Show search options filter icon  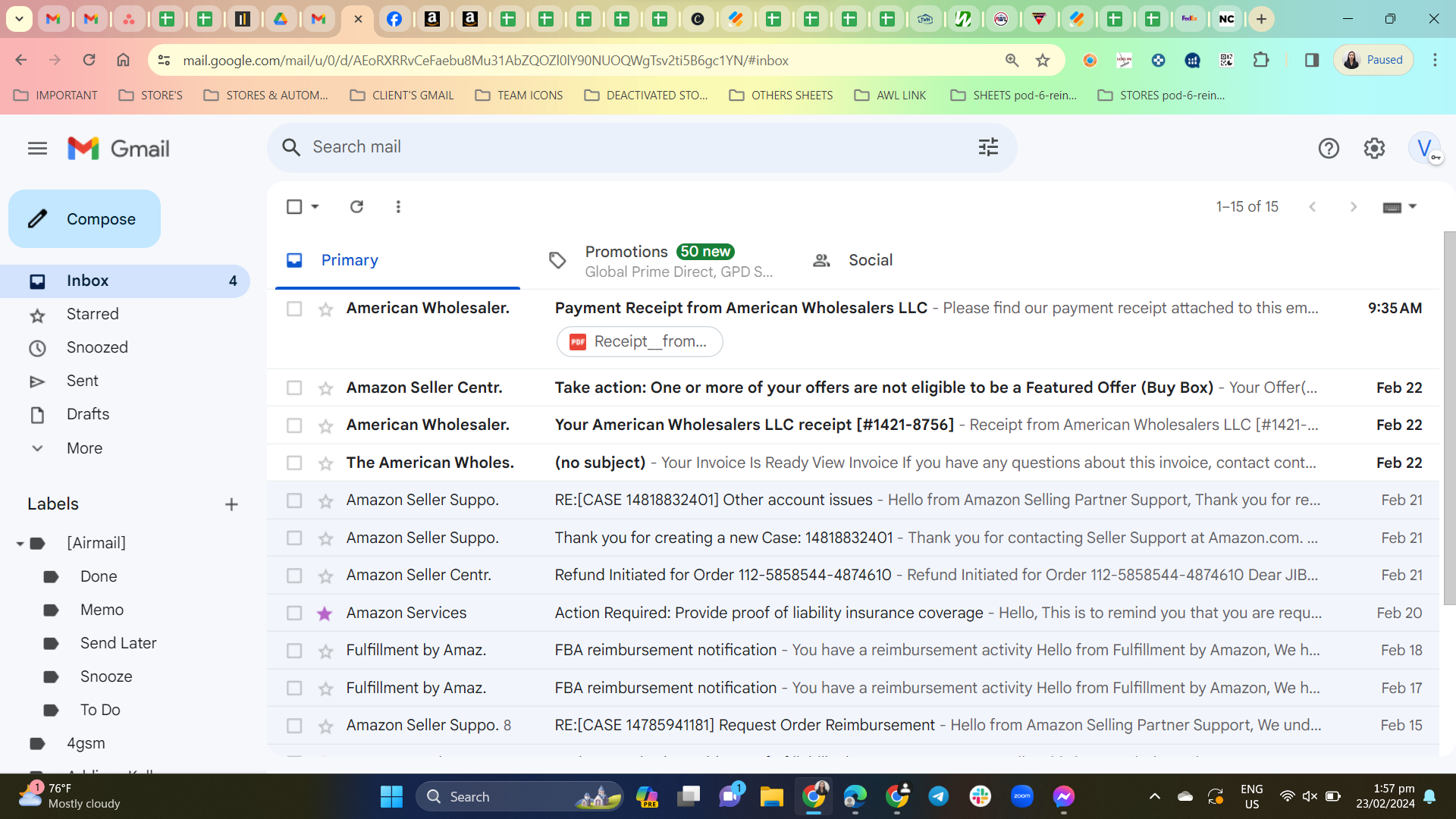point(988,147)
